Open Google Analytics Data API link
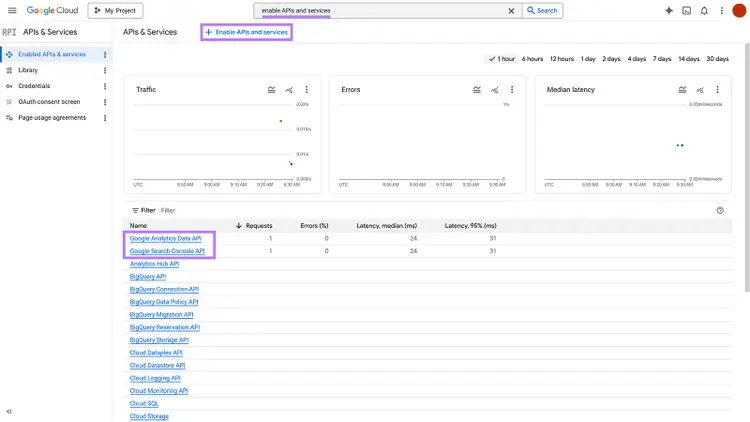This screenshot has width=750, height=422. pyautogui.click(x=165, y=238)
